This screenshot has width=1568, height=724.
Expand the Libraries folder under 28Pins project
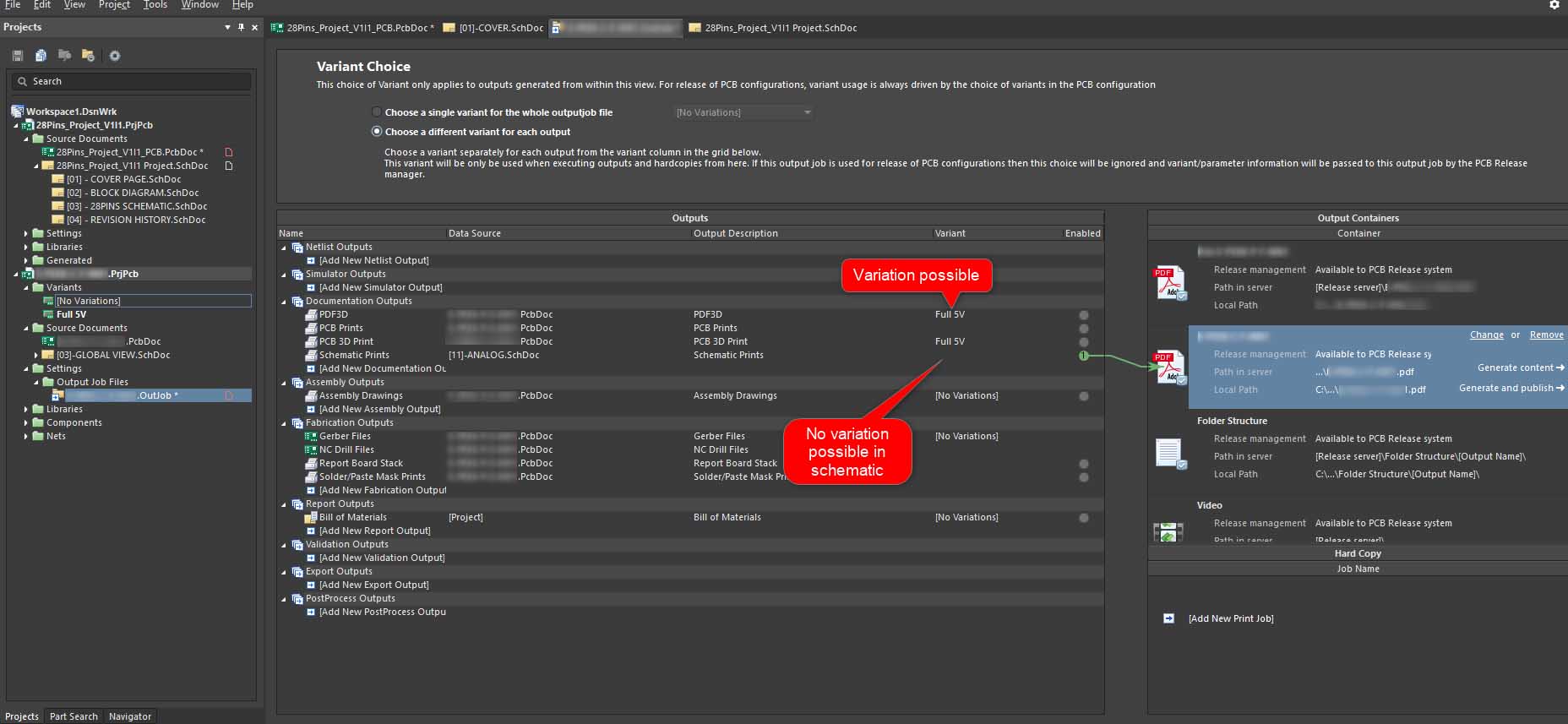tap(26, 247)
